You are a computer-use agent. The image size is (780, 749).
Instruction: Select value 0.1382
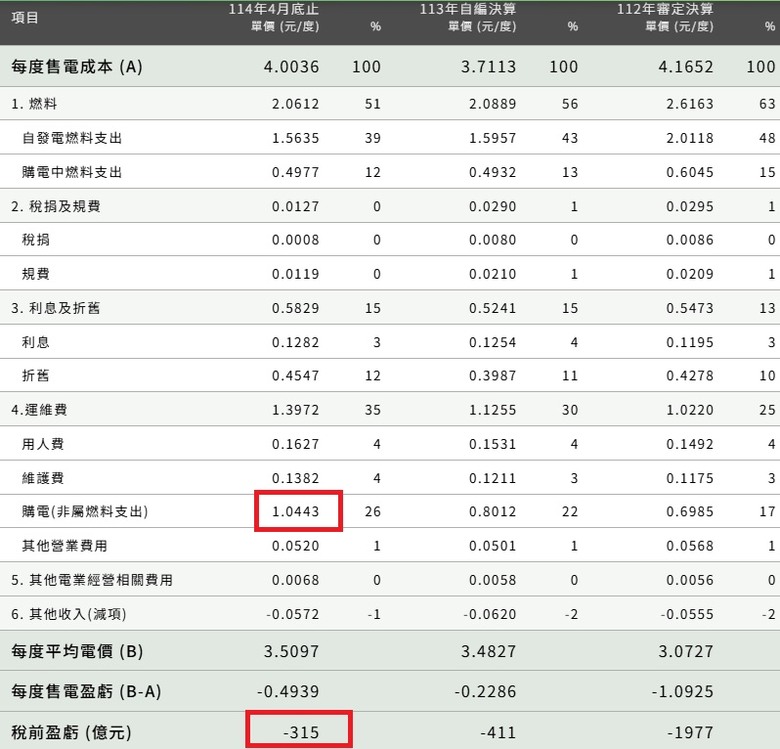click(295, 478)
